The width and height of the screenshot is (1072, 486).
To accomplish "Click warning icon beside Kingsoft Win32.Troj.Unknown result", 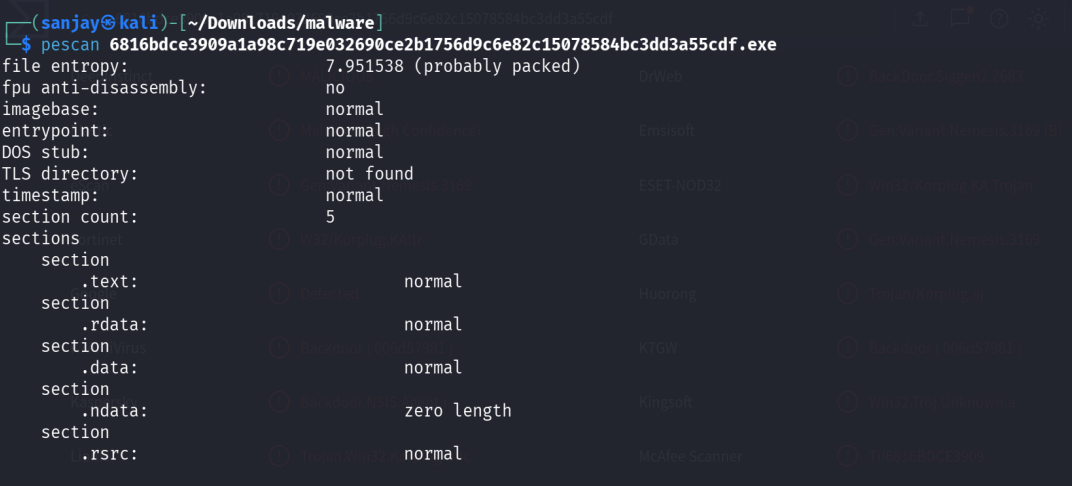I will click(x=848, y=402).
